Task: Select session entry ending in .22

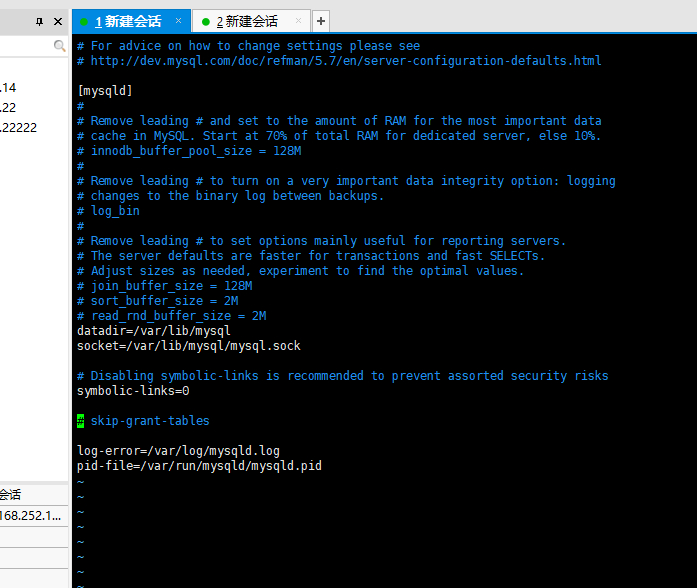Action: pyautogui.click(x=8, y=108)
